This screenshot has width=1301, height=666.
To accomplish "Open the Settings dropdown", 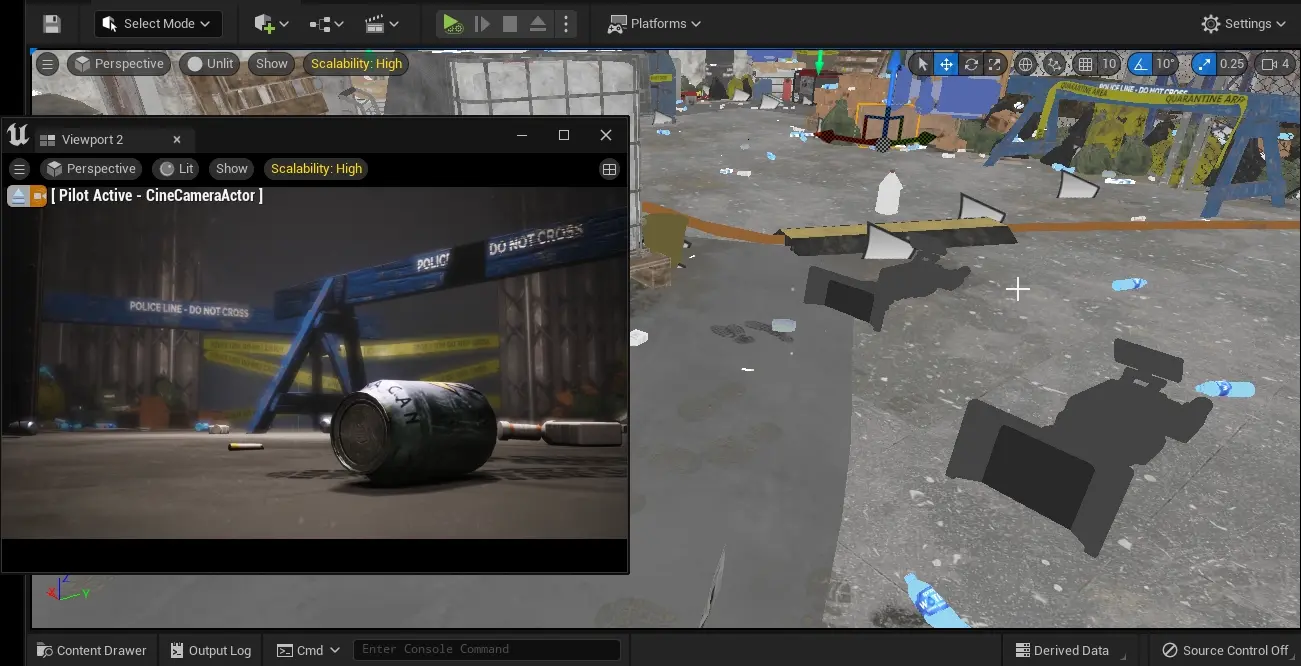I will tap(1244, 24).
